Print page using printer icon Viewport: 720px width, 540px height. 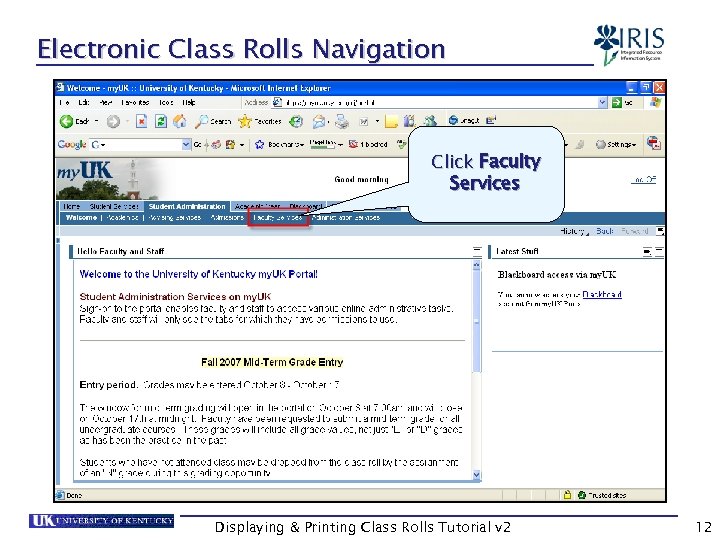click(x=341, y=121)
